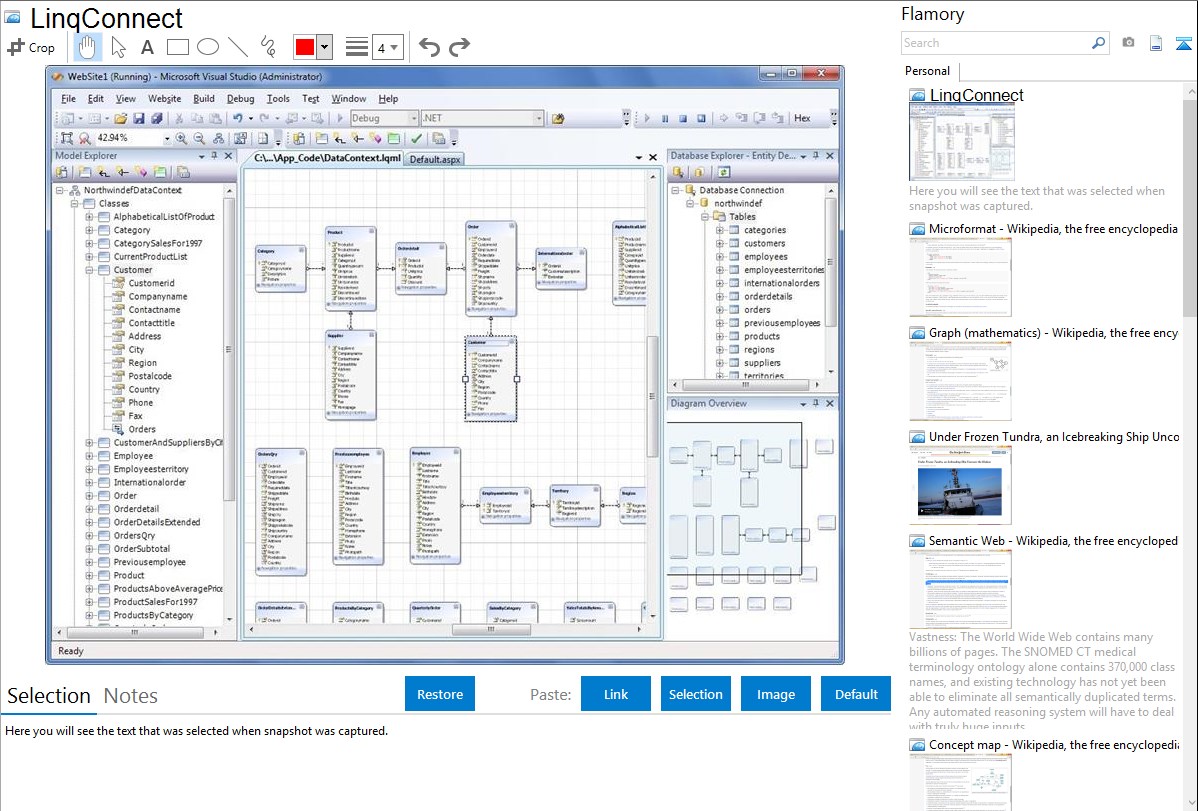Select the straight line tool

(238, 47)
